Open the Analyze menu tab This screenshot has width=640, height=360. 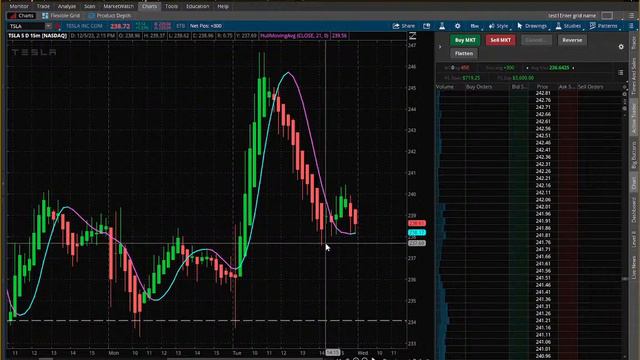pos(67,6)
